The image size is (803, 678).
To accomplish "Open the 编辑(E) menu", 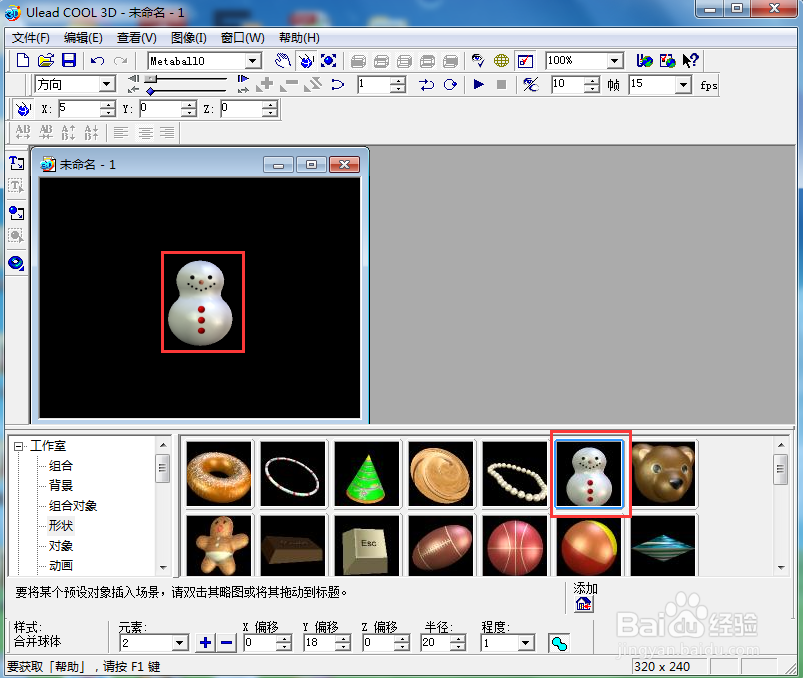I will [83, 38].
